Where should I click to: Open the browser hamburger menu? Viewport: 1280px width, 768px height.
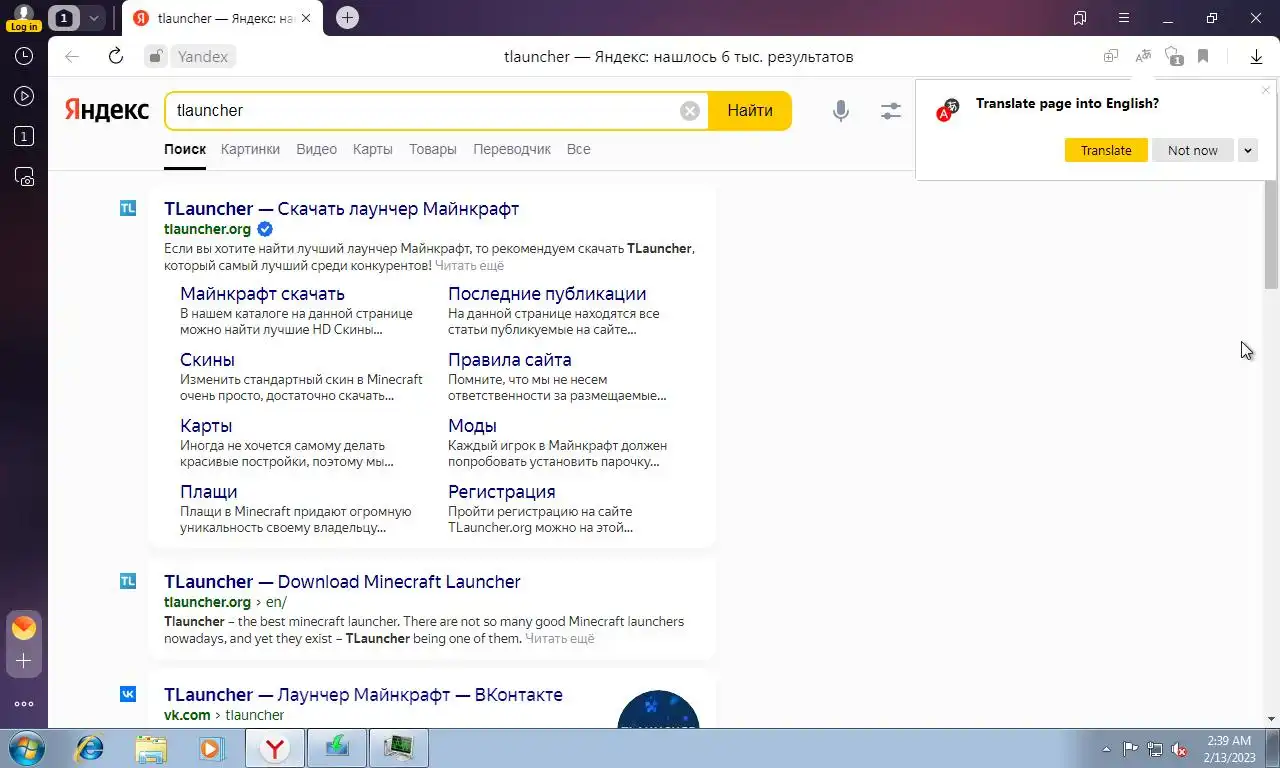[1124, 18]
